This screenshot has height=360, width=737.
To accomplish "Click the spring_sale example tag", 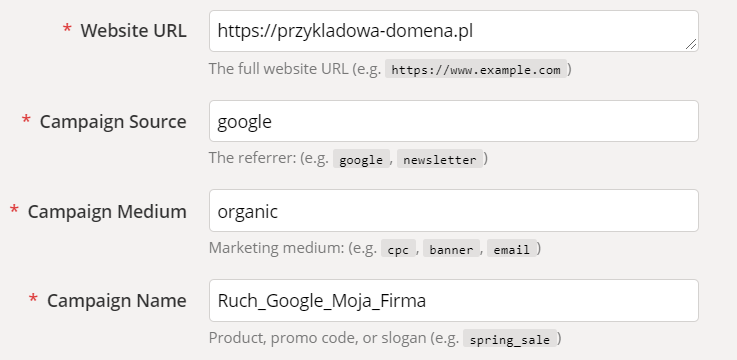I will tap(510, 339).
